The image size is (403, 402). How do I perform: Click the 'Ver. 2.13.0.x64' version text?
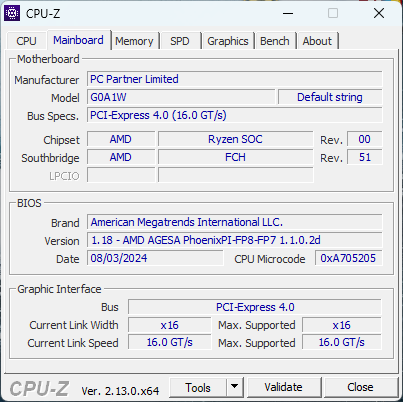click(x=120, y=391)
